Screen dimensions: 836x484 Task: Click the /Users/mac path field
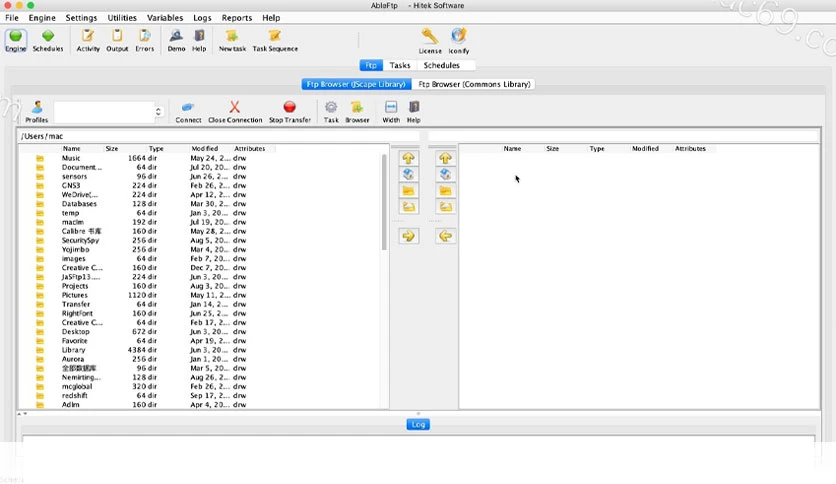(x=219, y=136)
